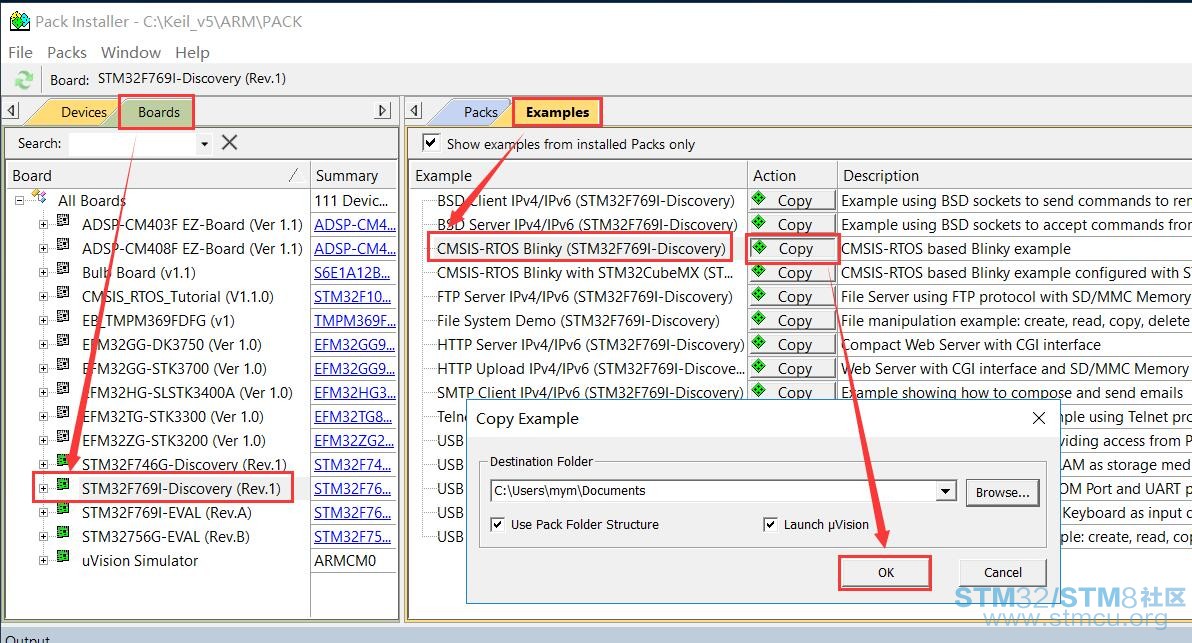This screenshot has width=1192, height=643.
Task: Open the TMPM369F... summary link
Action: coord(354,321)
